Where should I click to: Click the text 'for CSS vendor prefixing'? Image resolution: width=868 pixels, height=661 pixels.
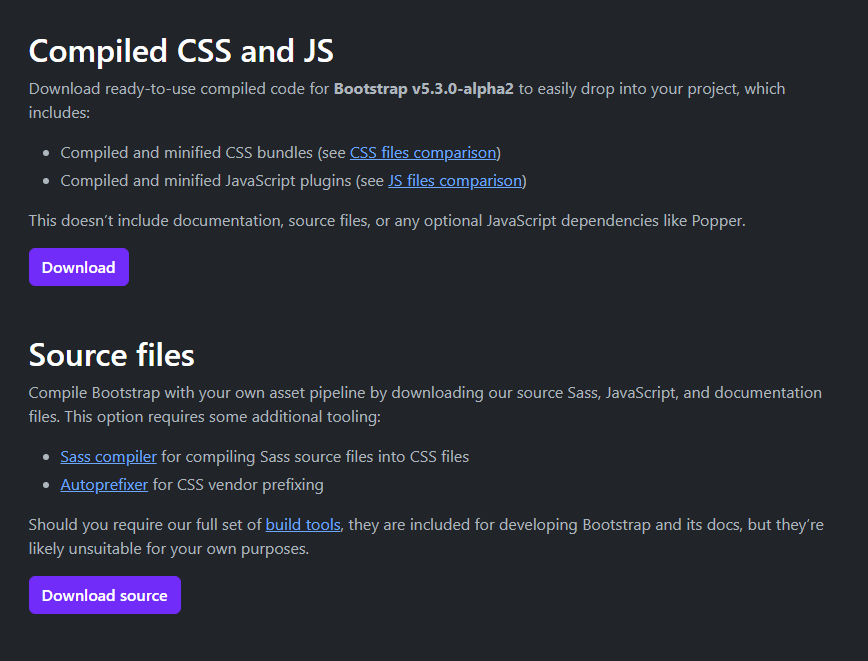coord(238,485)
